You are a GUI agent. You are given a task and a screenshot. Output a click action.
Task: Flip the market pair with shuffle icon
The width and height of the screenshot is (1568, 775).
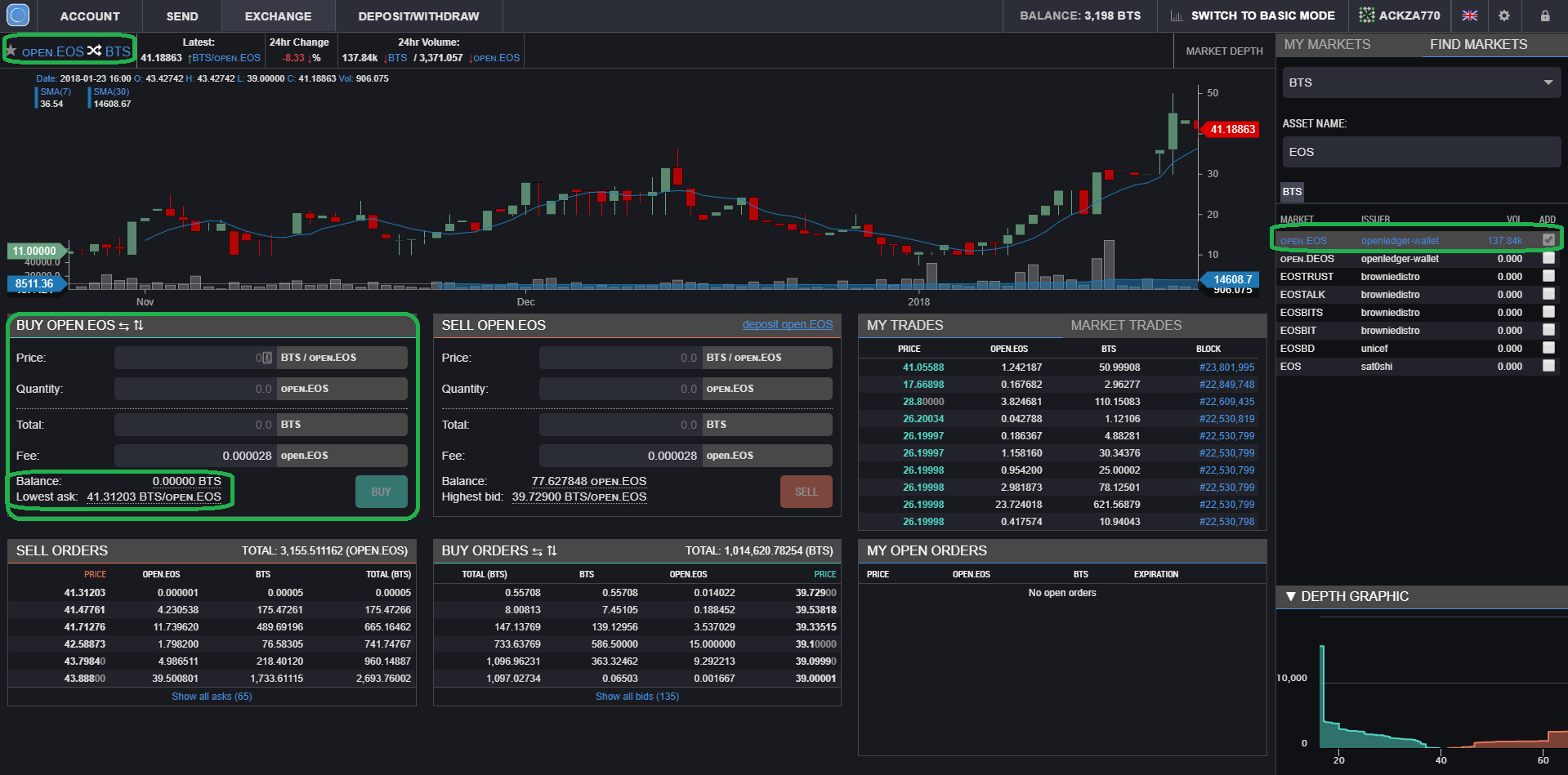[x=95, y=51]
